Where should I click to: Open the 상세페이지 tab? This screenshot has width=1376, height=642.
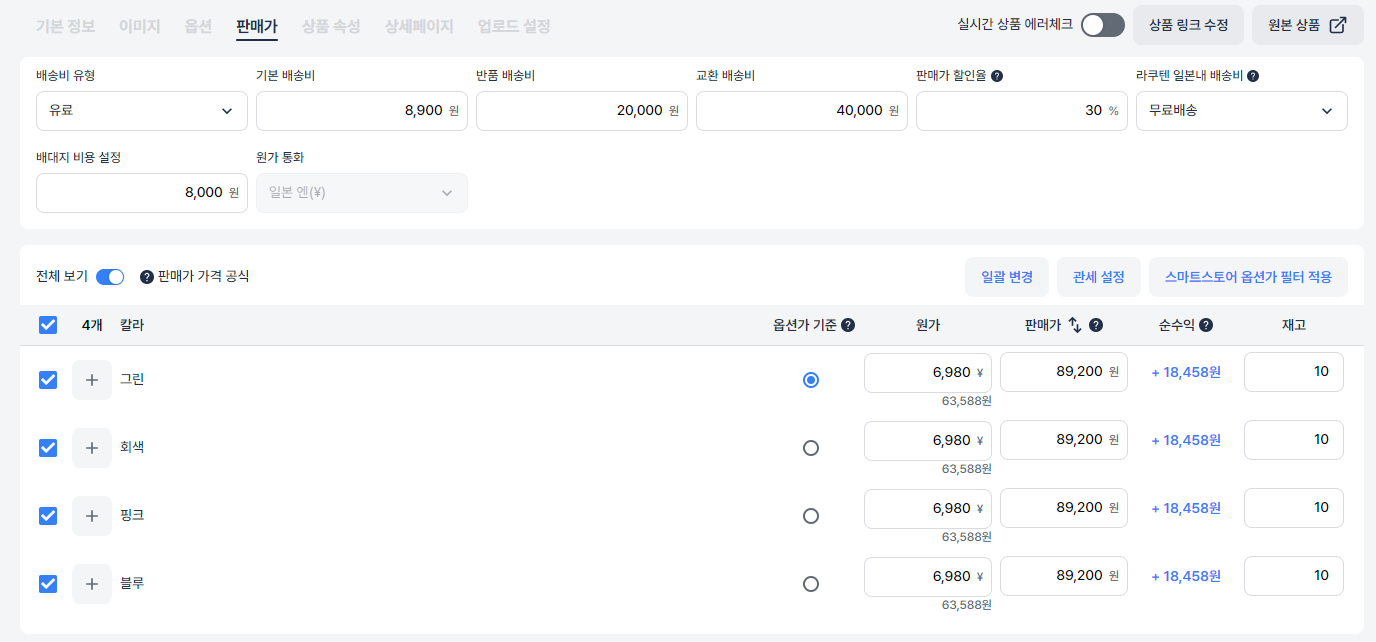pos(418,26)
